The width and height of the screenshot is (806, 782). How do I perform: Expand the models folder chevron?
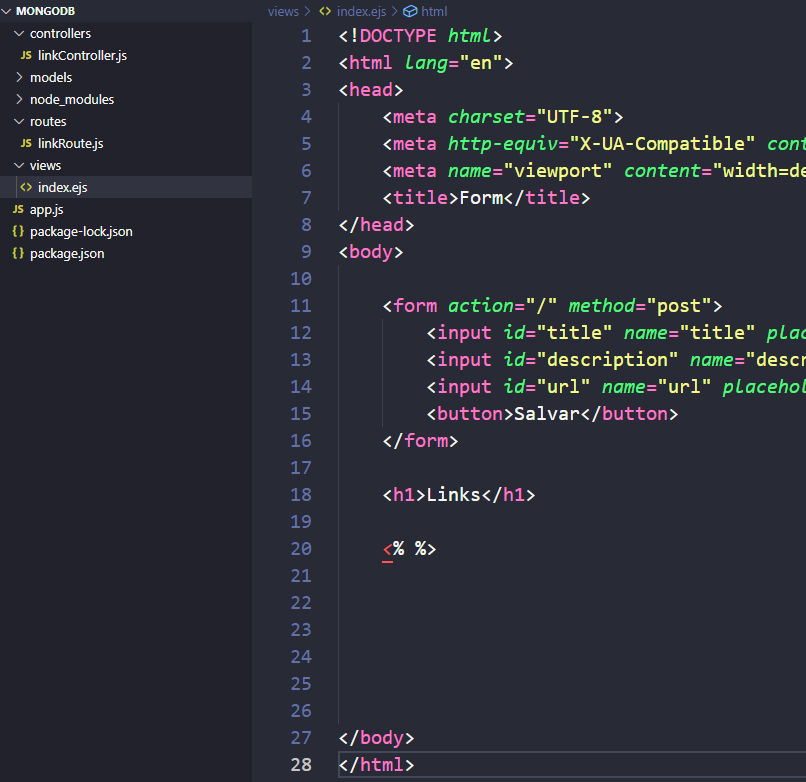[19, 77]
